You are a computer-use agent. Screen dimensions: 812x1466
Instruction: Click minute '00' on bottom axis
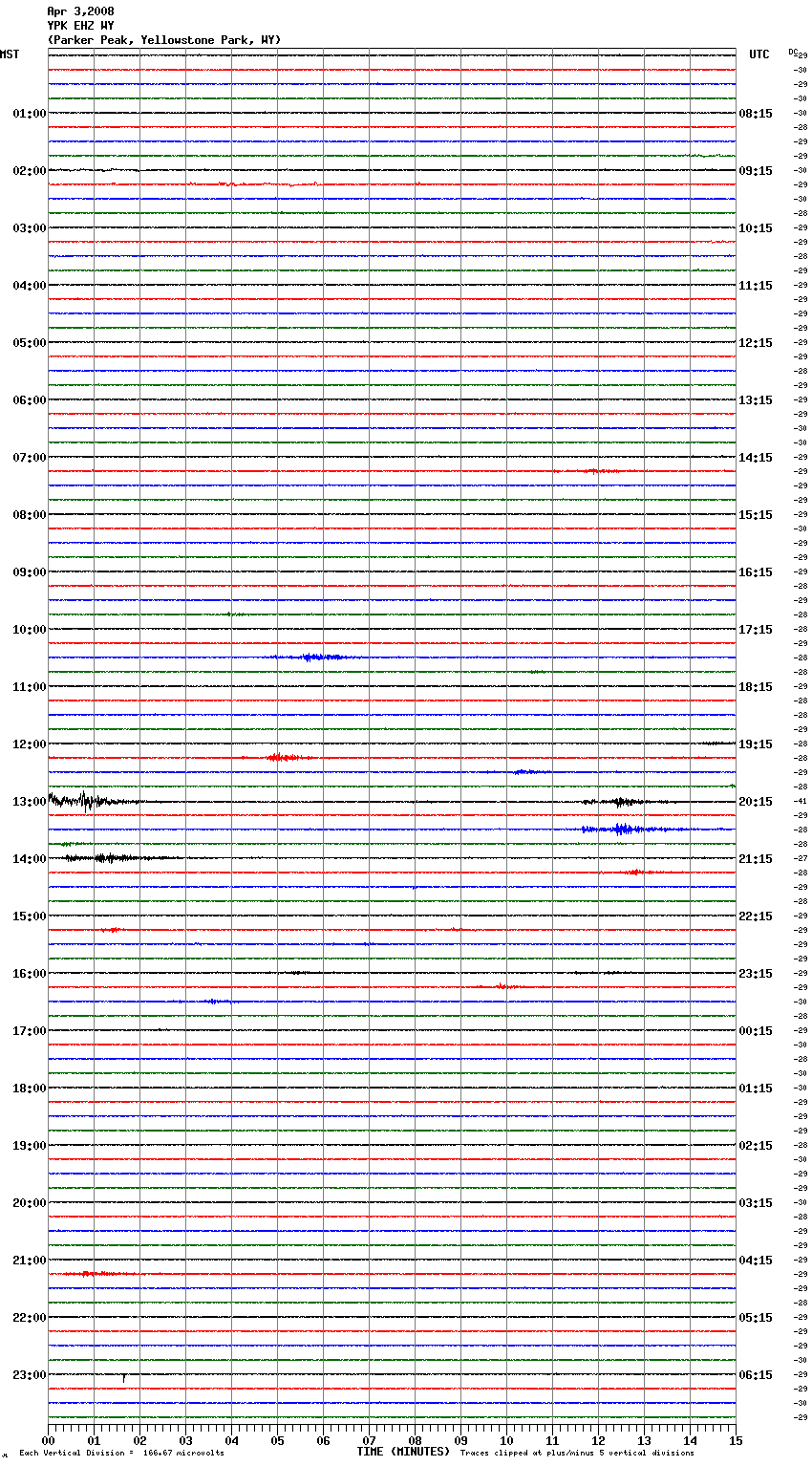48,1439
